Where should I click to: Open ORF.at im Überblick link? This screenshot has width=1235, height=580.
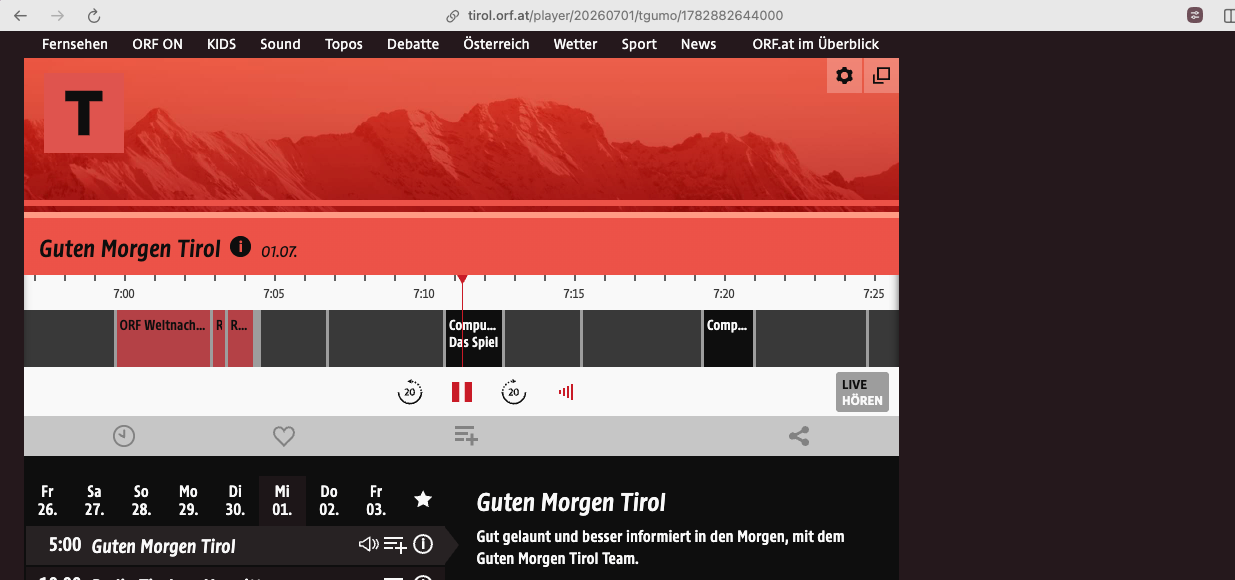pos(816,44)
